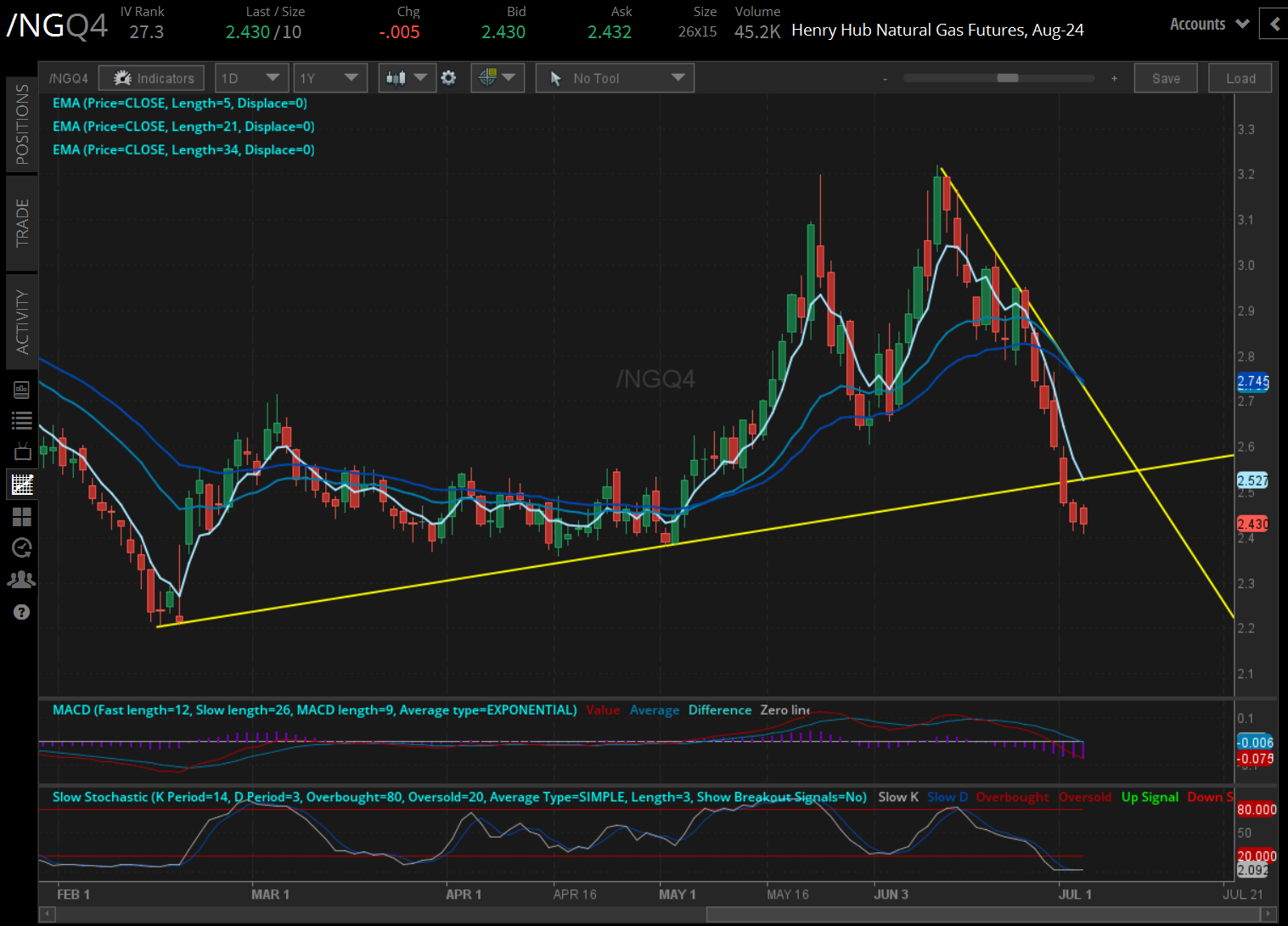The image size is (1288, 926).
Task: Select the chart grid icon in sidebar
Action: click(x=21, y=485)
